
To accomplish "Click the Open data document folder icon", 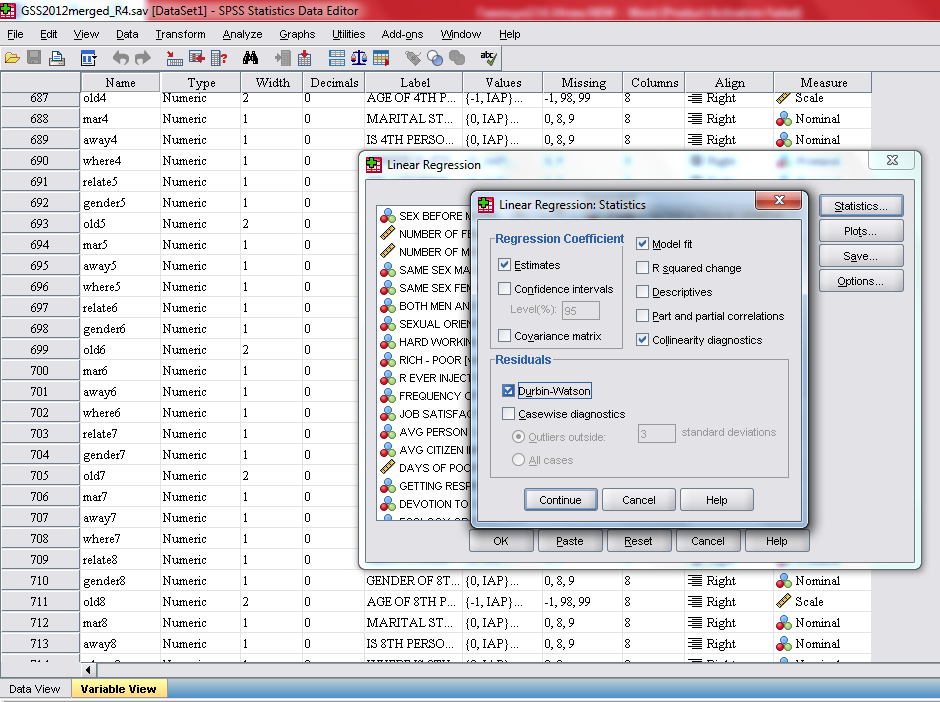I will click(x=12, y=58).
